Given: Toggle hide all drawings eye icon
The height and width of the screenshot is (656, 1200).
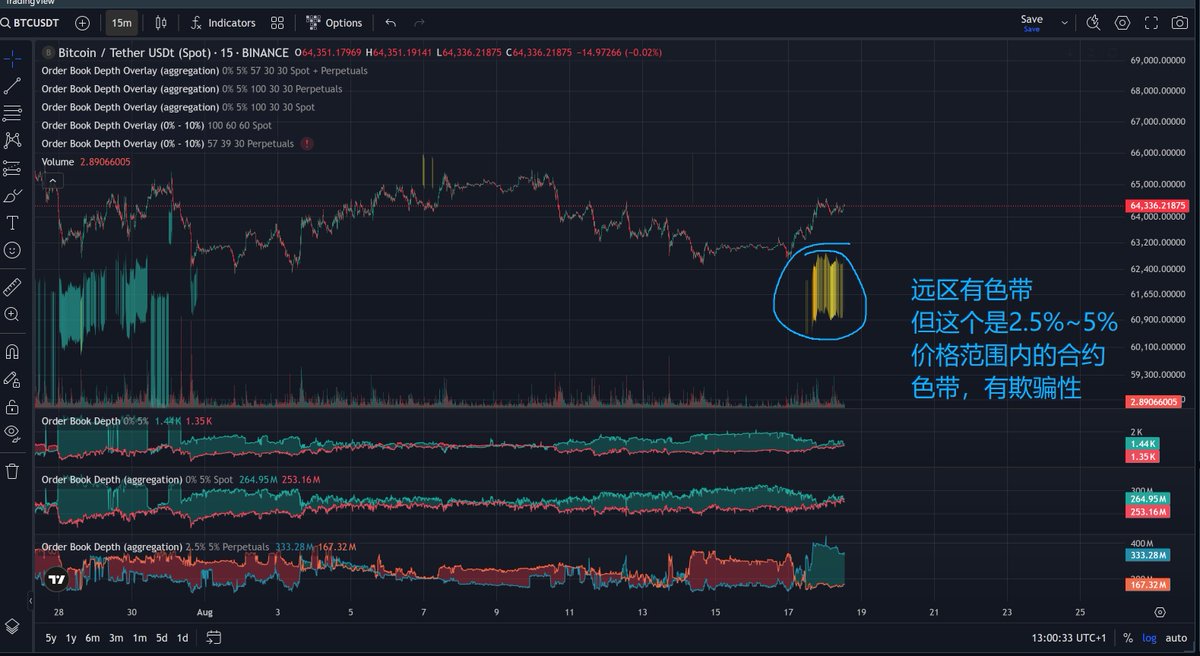Looking at the screenshot, I should [13, 433].
